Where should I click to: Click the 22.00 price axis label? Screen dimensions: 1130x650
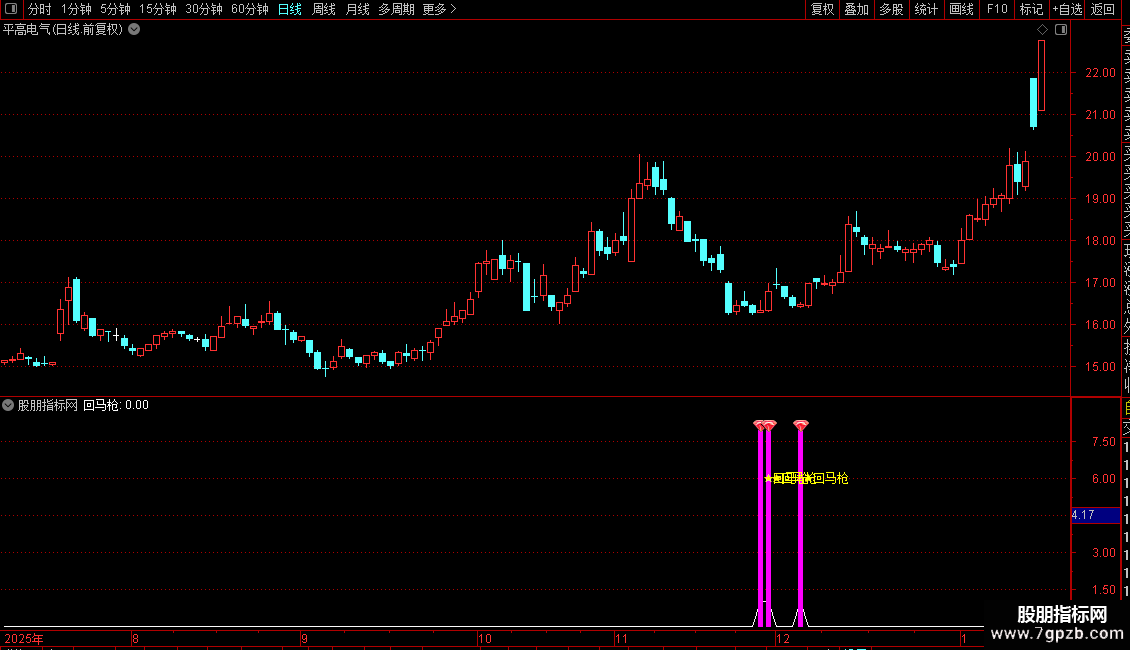pyautogui.click(x=1100, y=73)
